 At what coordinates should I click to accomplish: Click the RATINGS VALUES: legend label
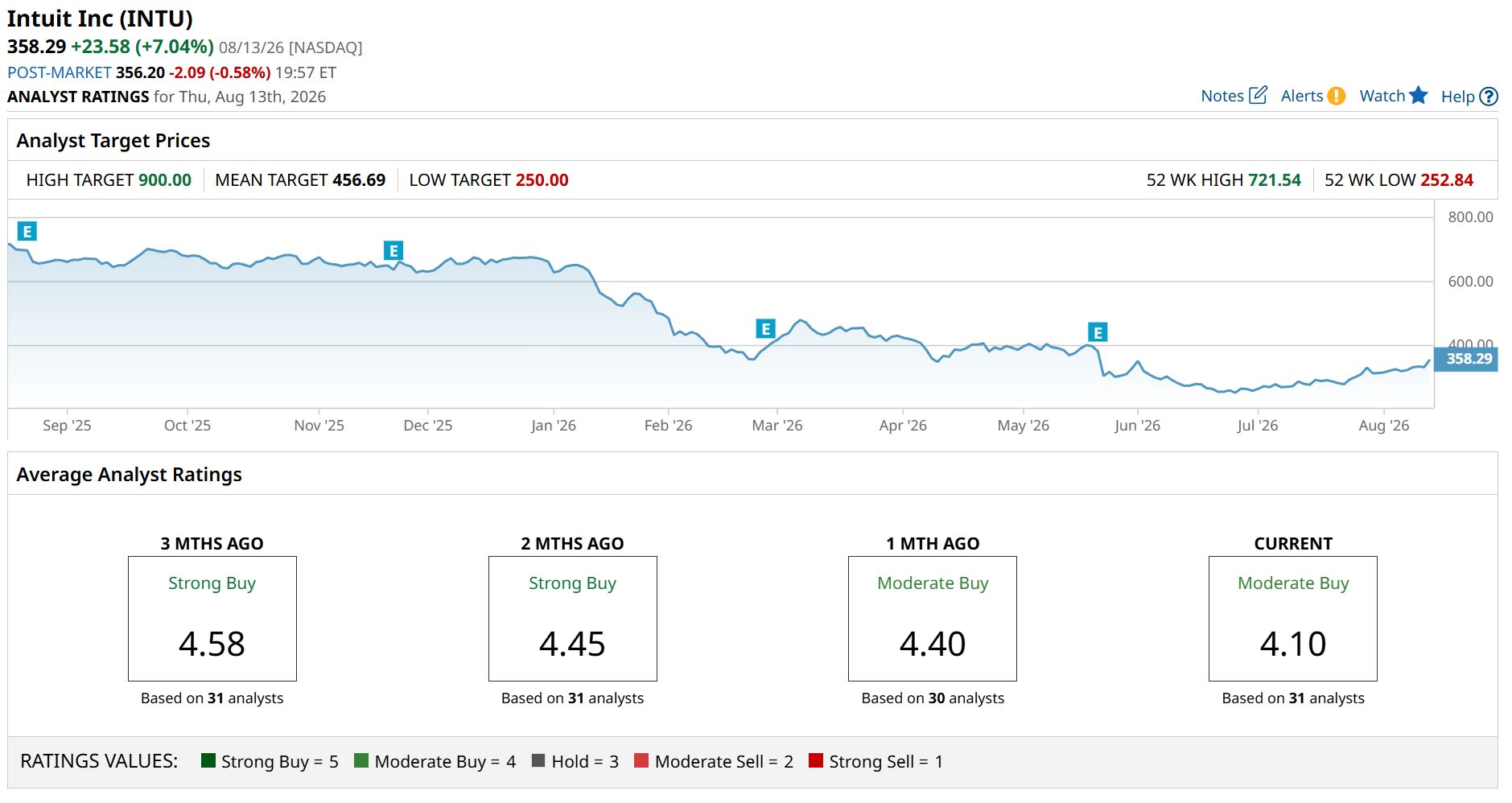pyautogui.click(x=99, y=761)
